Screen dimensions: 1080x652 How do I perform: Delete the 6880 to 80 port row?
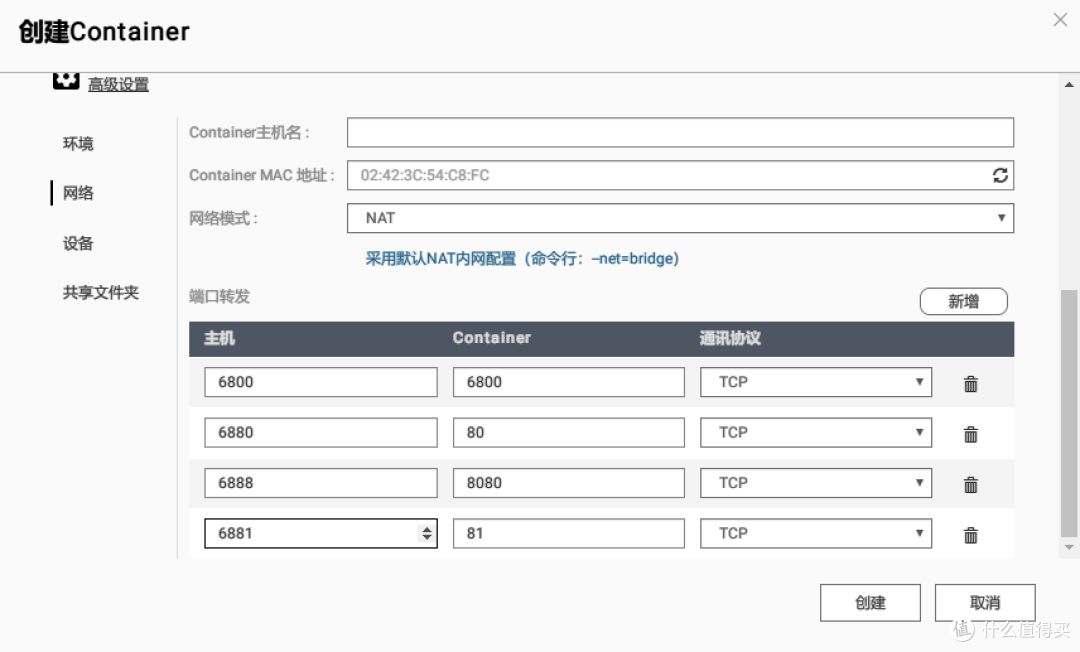point(970,434)
